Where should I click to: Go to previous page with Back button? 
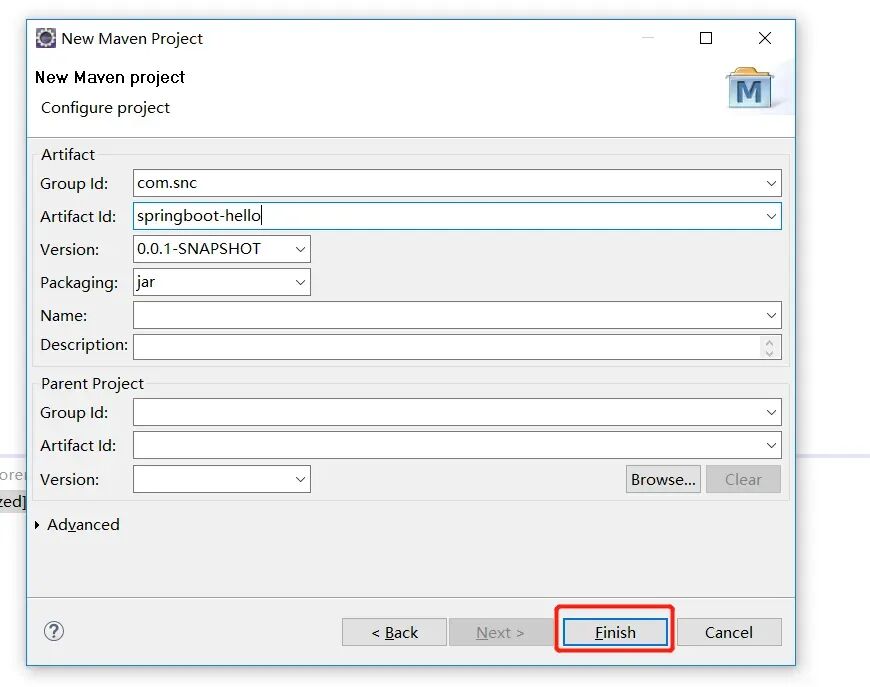[394, 632]
